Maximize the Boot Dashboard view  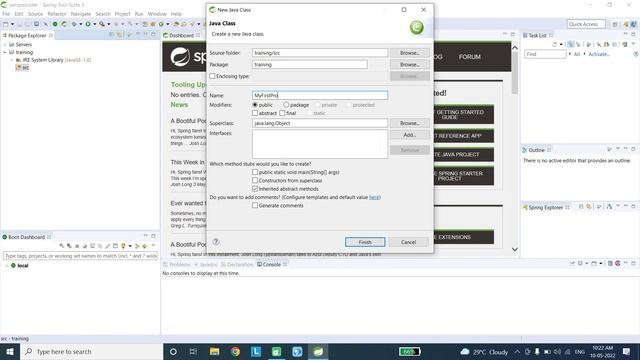point(153,236)
